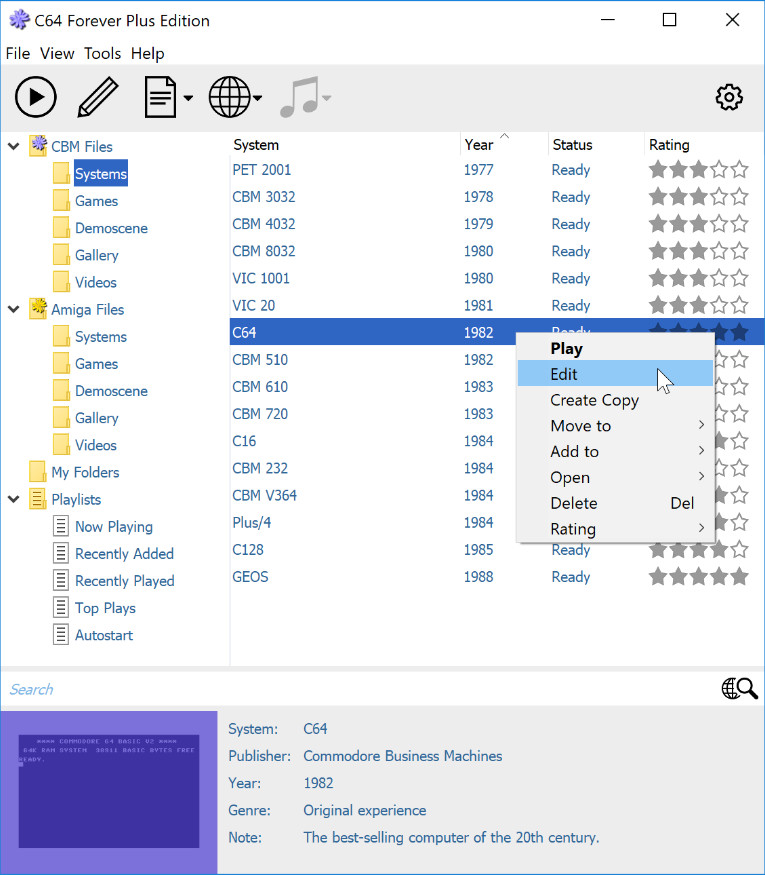Click the Amiga Gallery folder icon
This screenshot has width=765, height=875.
pos(61,417)
